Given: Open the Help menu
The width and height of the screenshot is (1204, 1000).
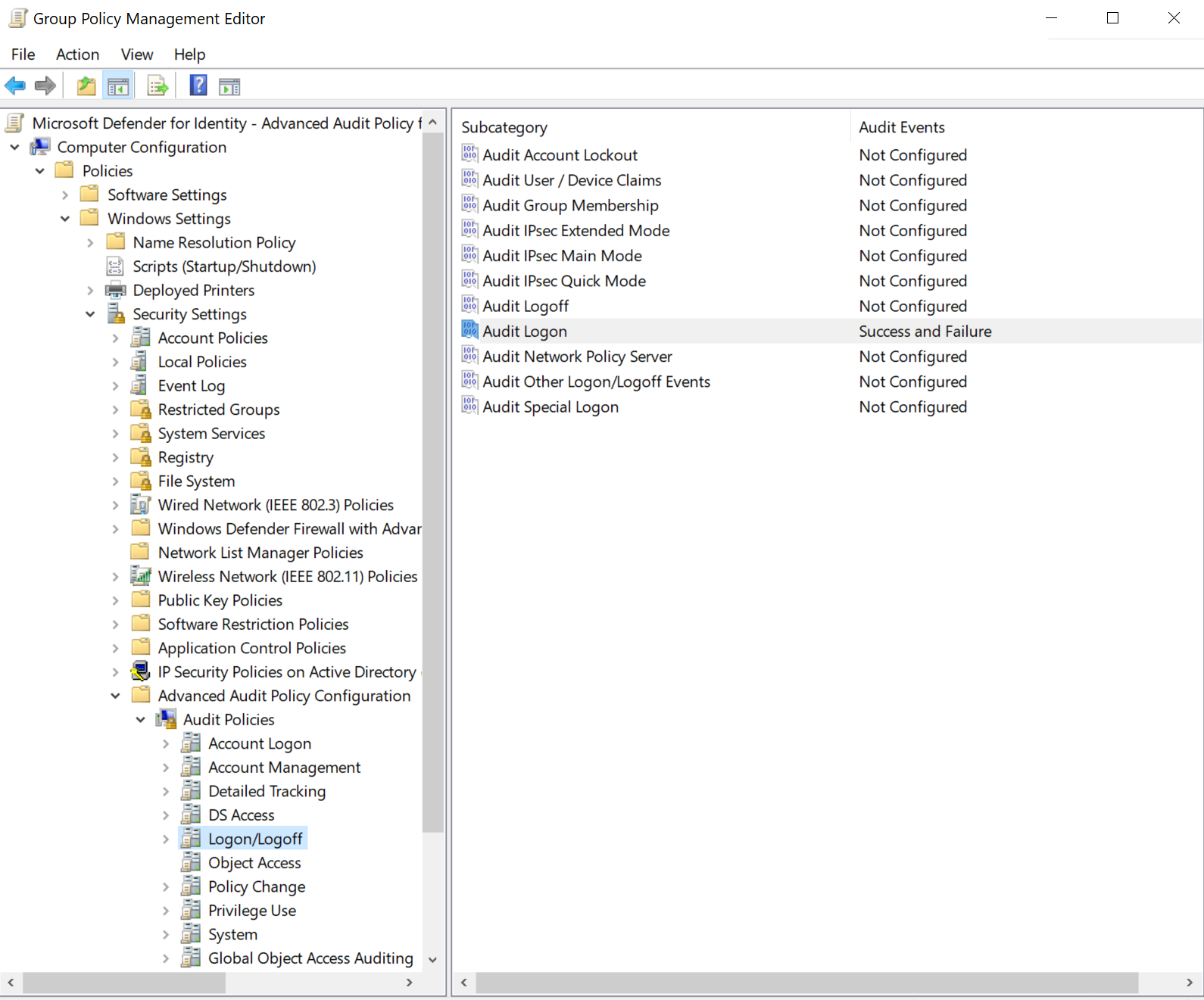Looking at the screenshot, I should click(189, 55).
